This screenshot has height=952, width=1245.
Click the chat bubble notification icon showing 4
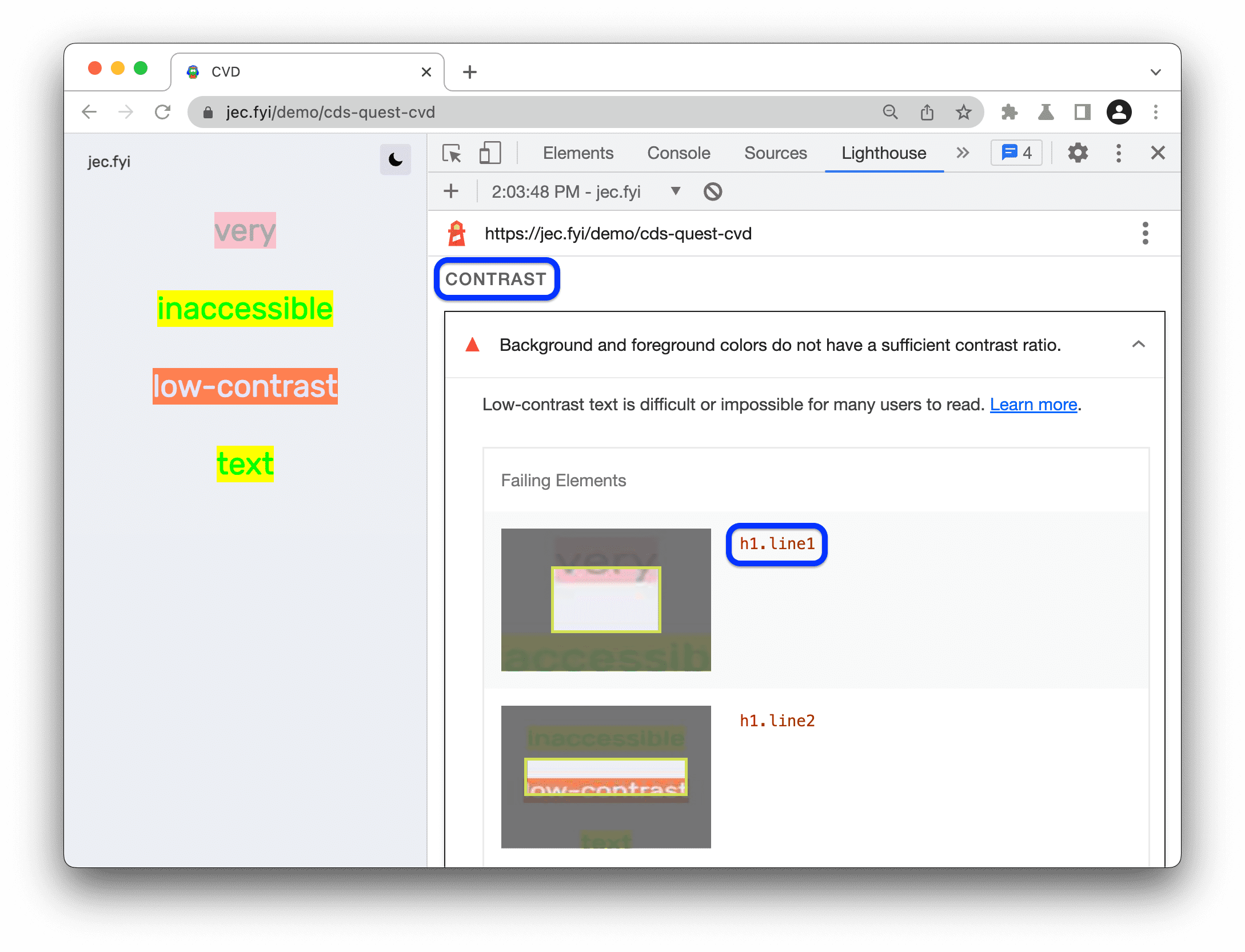click(1018, 153)
